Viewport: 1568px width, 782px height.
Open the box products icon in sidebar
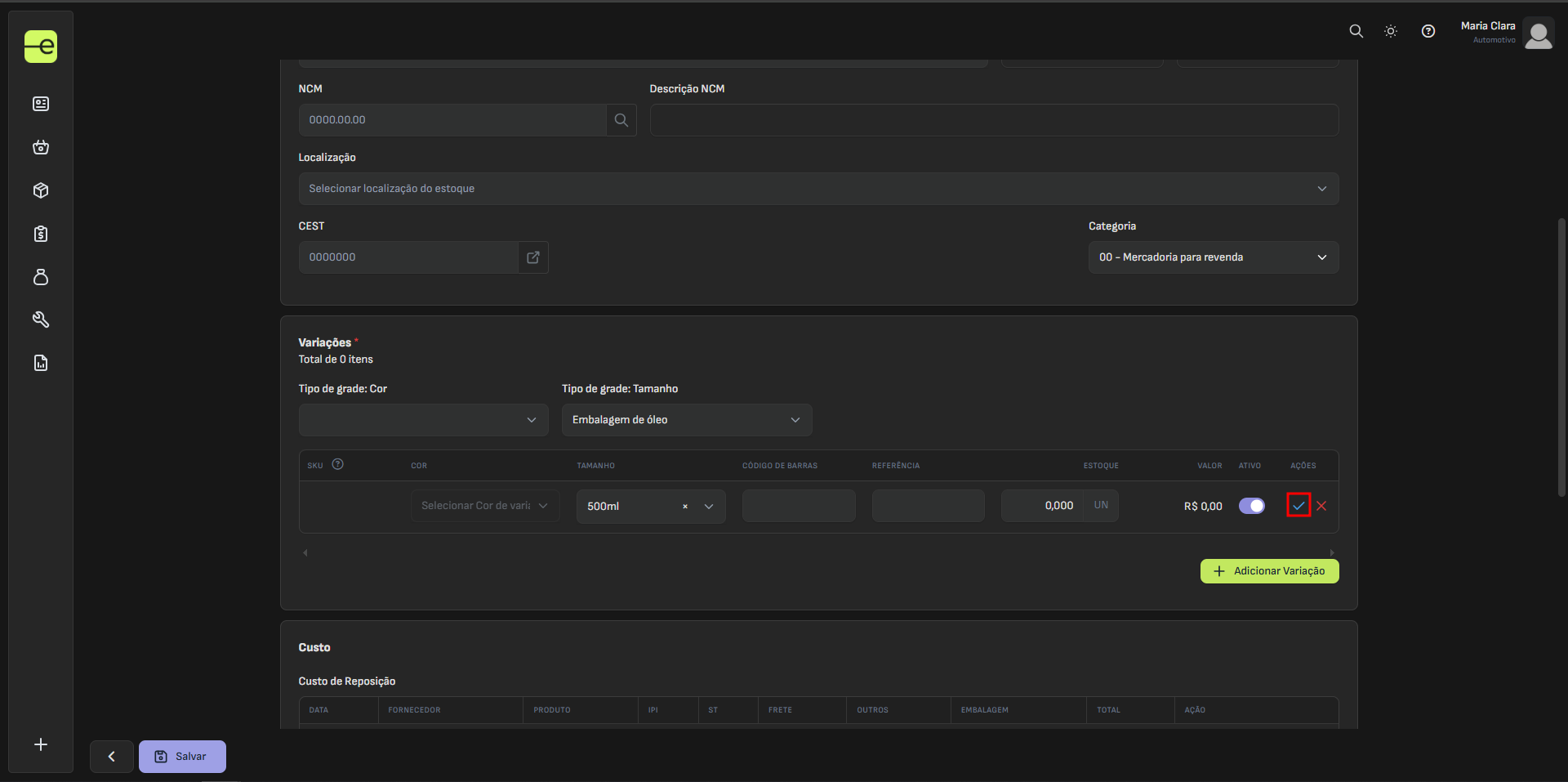click(41, 190)
